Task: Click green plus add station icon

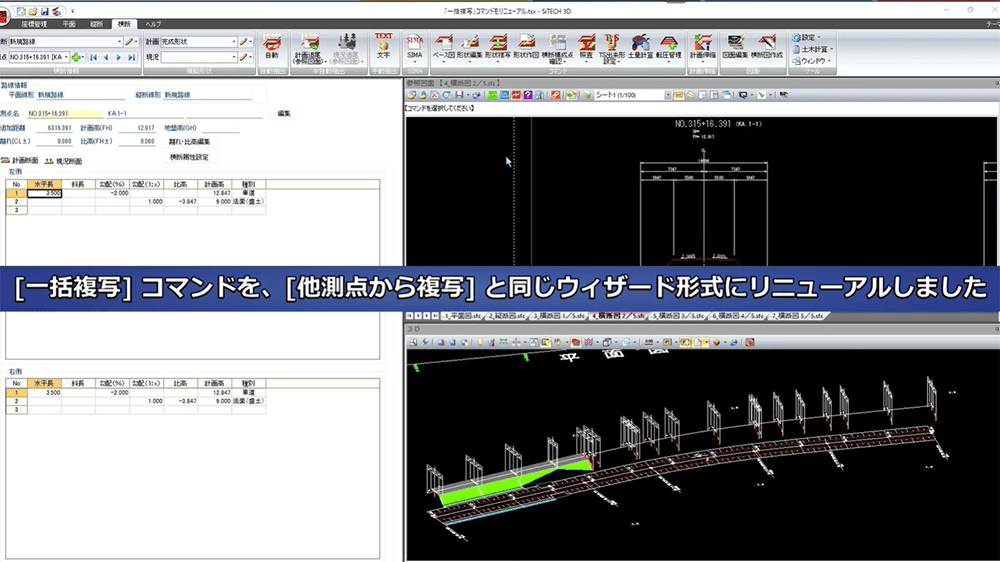Action: pyautogui.click(x=76, y=57)
